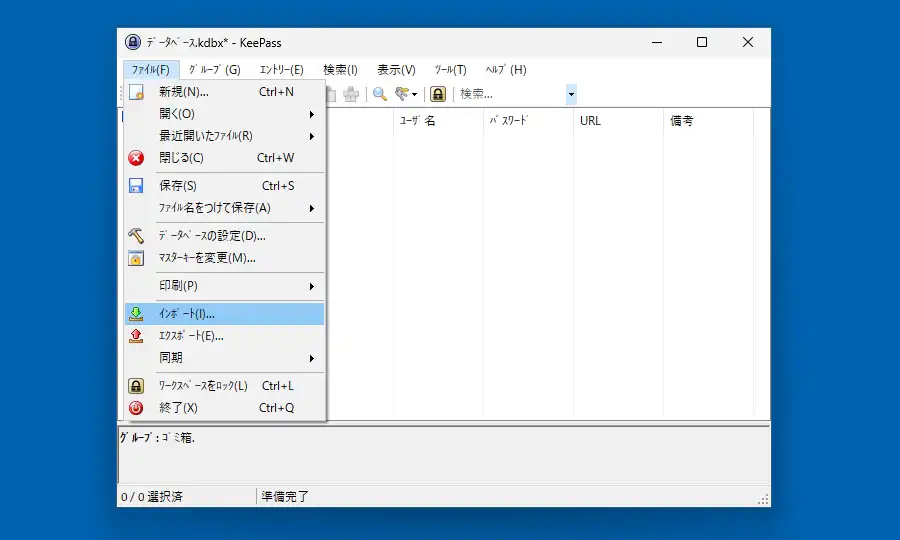Click the 新規(N)... new database entry
The width and height of the screenshot is (900, 540).
click(x=224, y=92)
